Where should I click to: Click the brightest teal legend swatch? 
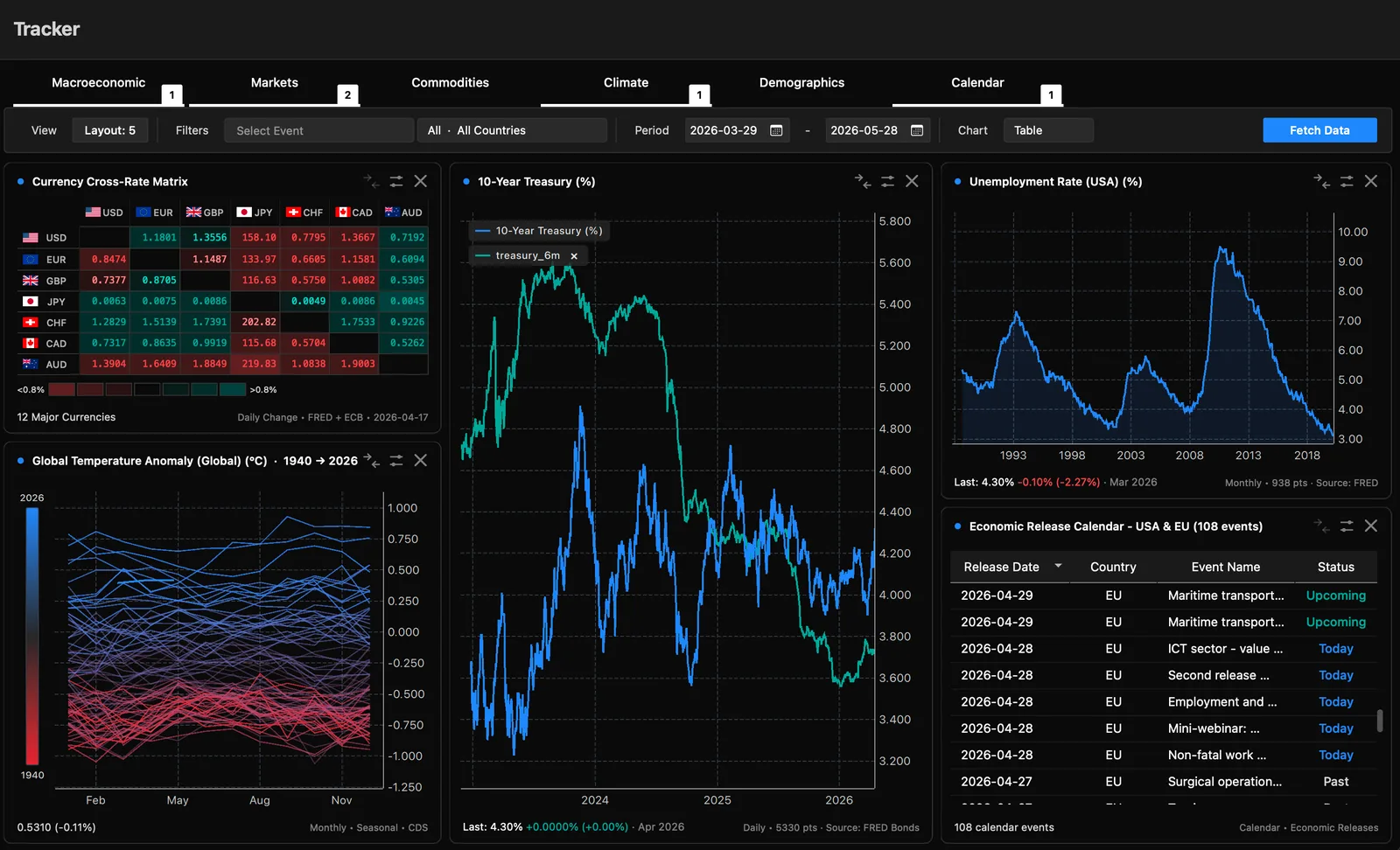click(x=233, y=389)
